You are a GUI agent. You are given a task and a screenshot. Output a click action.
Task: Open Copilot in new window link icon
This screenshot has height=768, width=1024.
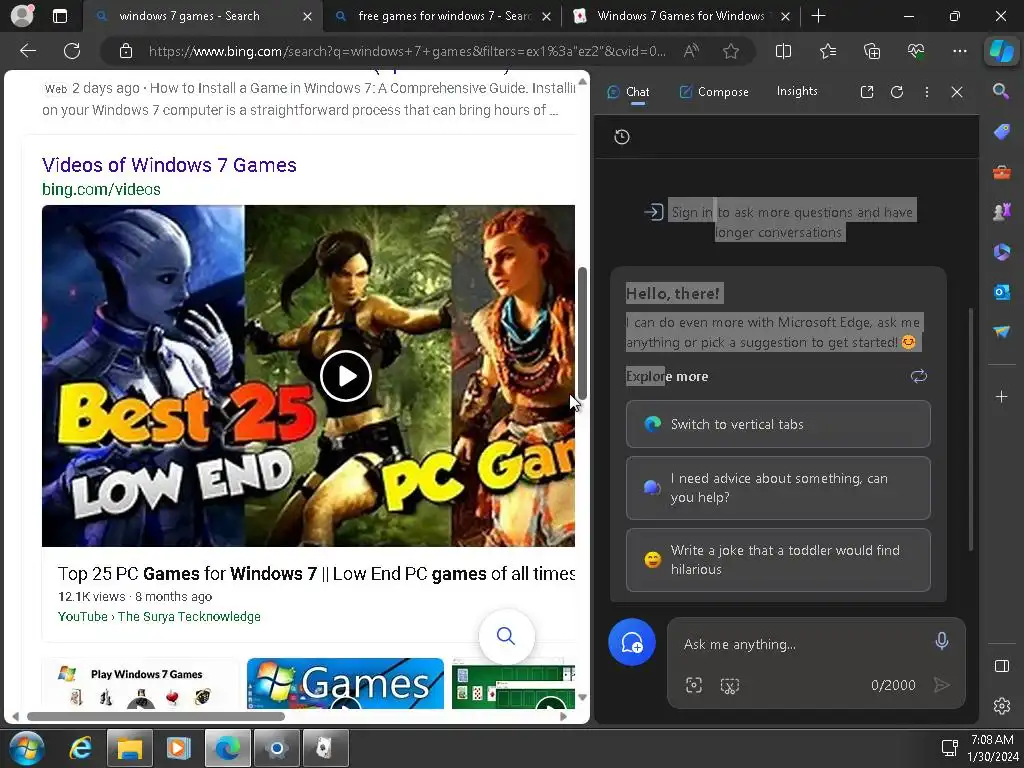pyautogui.click(x=867, y=92)
